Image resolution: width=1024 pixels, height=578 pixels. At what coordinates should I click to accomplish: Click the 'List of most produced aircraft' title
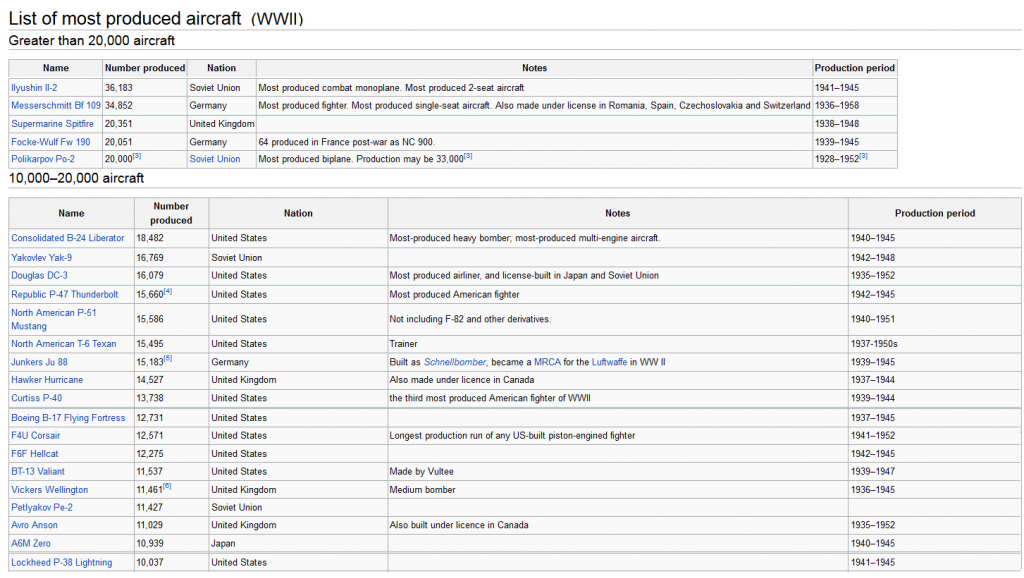pos(125,18)
